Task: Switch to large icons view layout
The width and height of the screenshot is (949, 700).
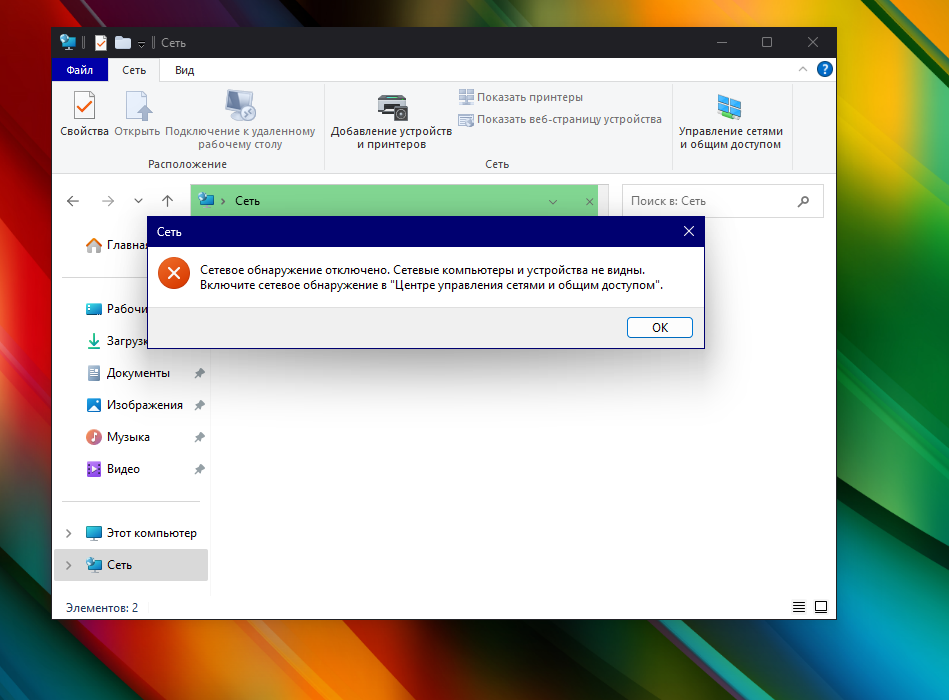Action: point(821,607)
